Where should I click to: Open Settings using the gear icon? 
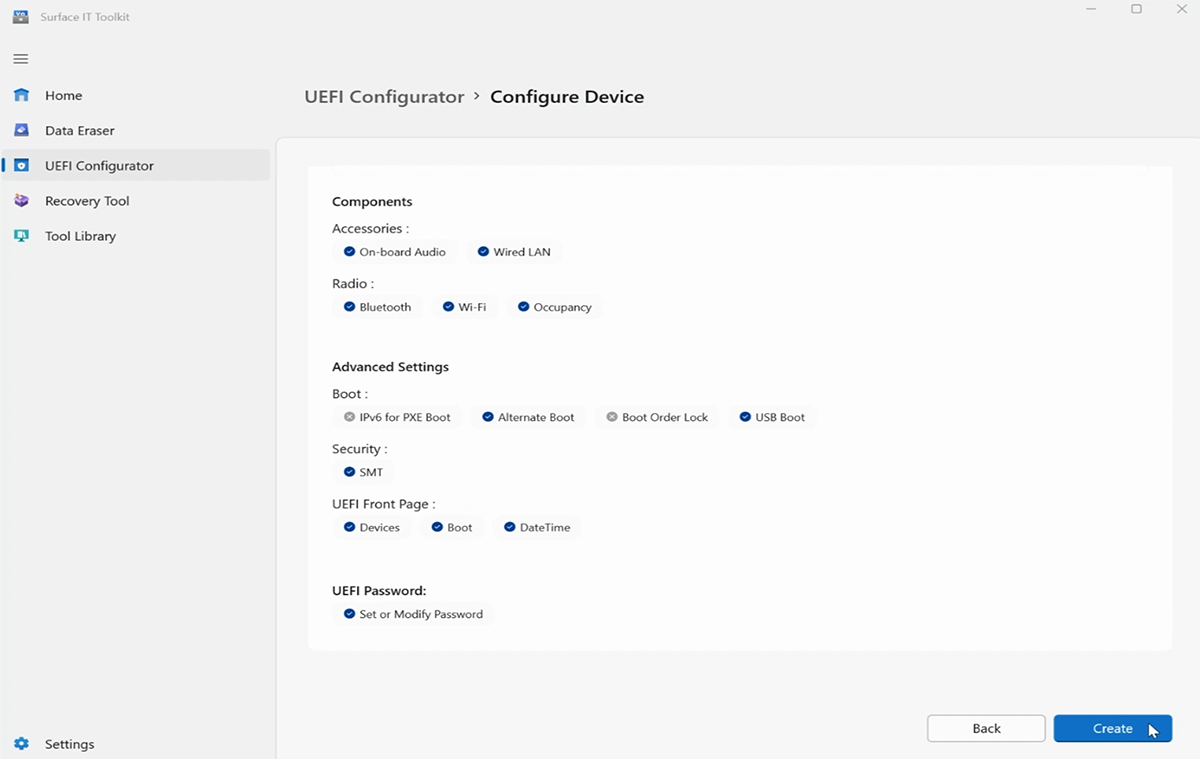pos(21,744)
